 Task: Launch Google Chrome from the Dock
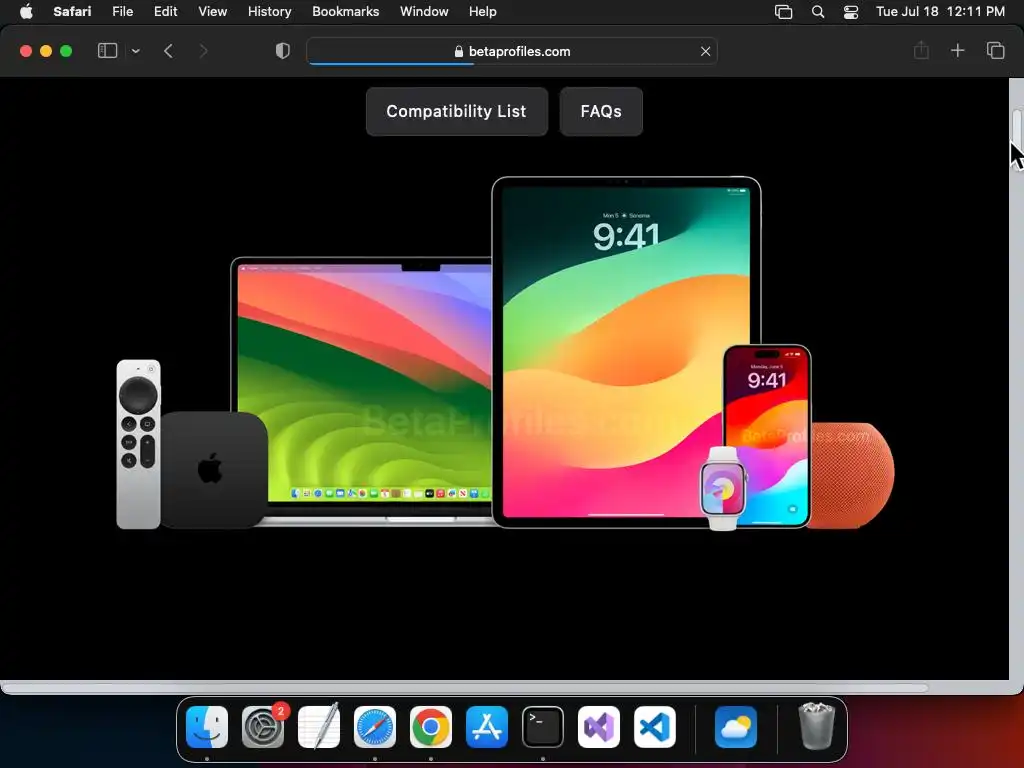(x=430, y=727)
